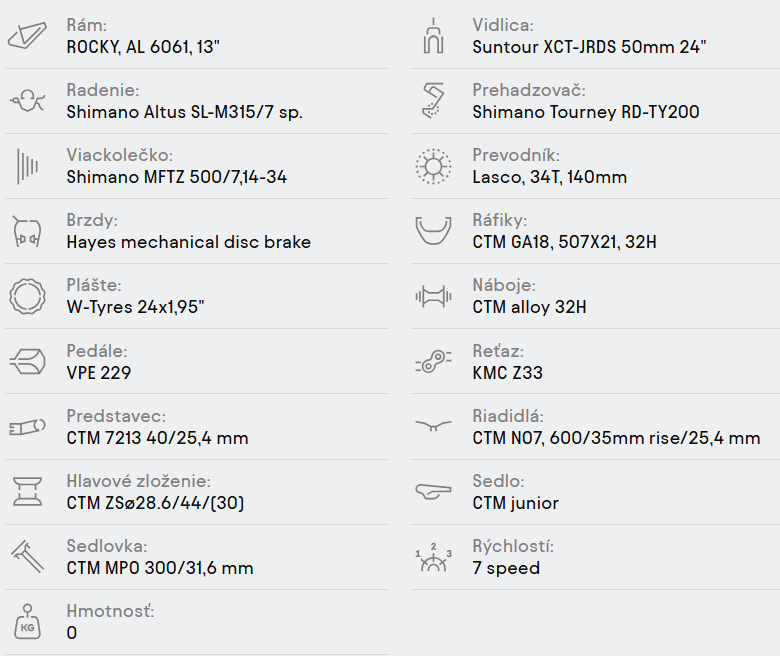The width and height of the screenshot is (780, 656).
Task: Click the handlebar icon beside Riadidlá
Action: tap(433, 426)
